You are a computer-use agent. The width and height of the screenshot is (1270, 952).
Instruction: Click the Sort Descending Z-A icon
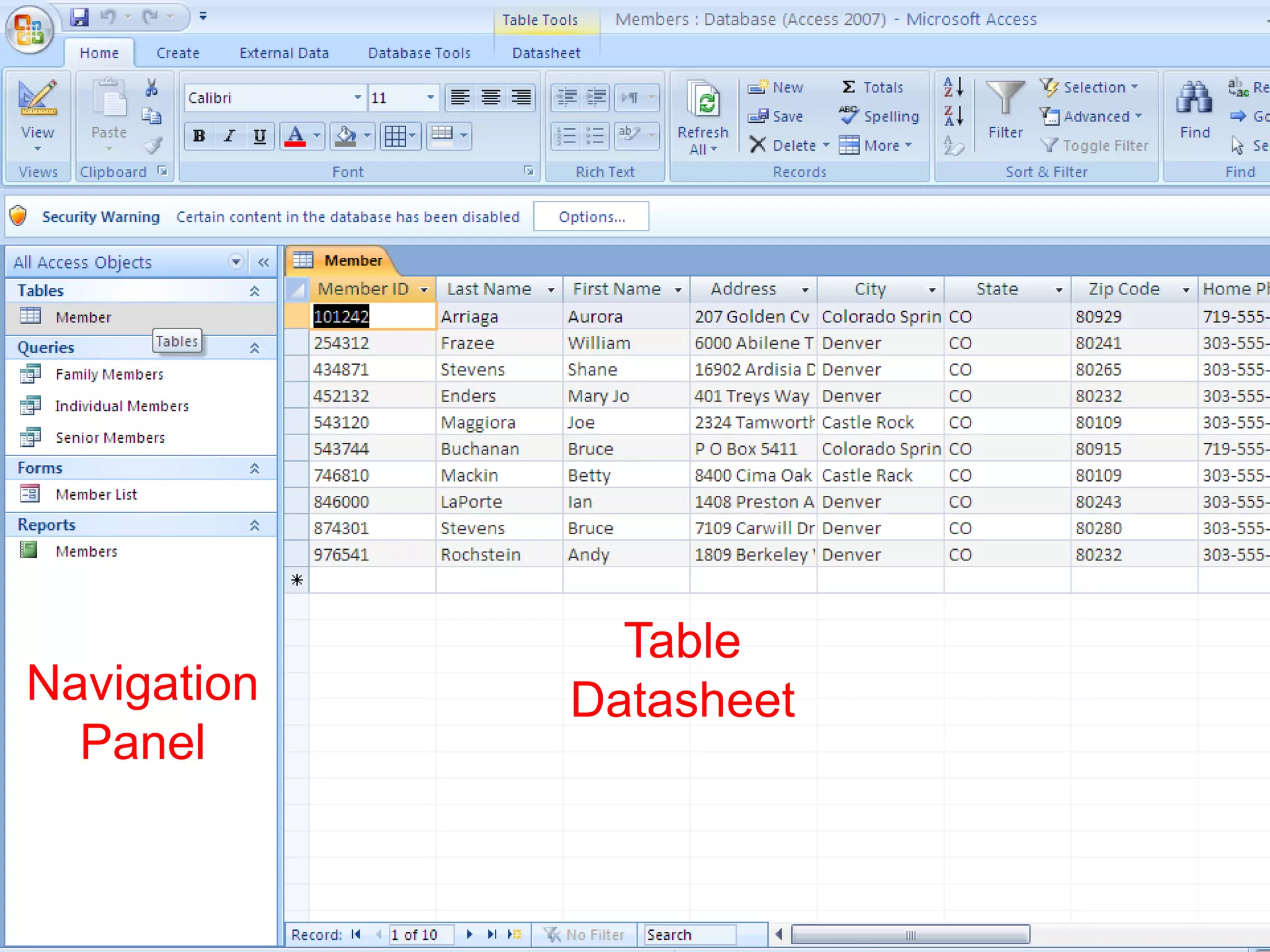click(953, 116)
